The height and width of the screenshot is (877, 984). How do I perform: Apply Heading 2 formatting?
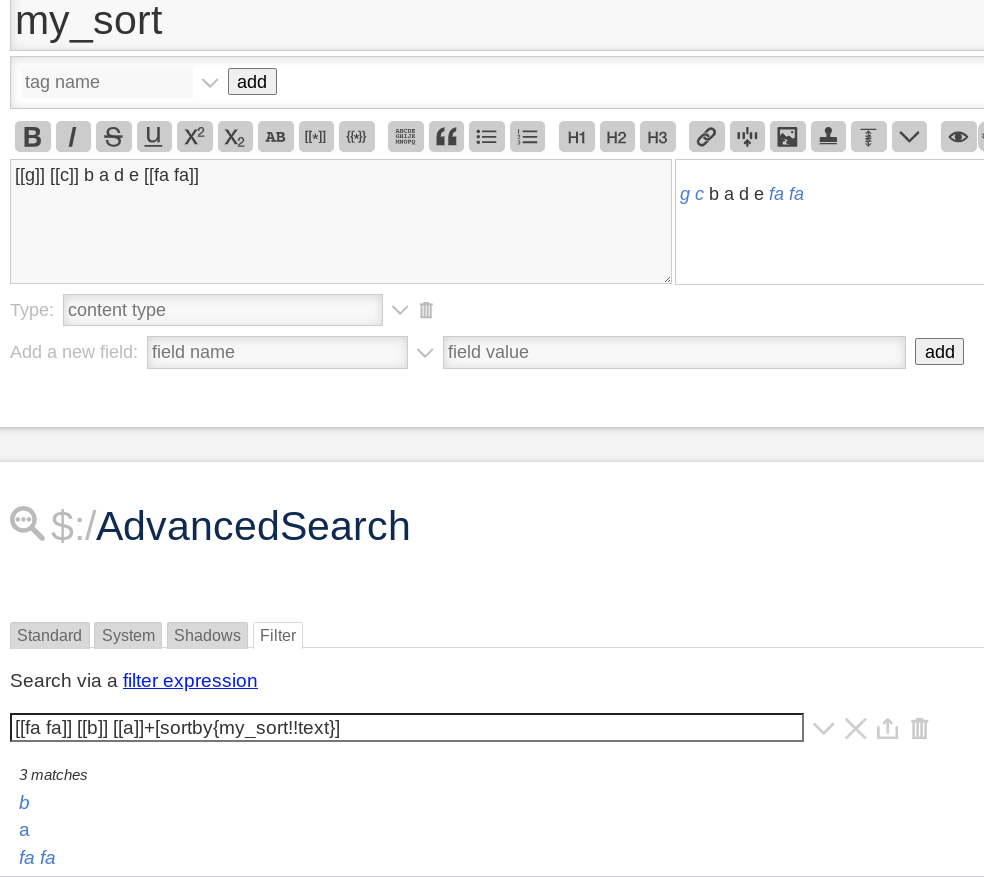(x=616, y=137)
